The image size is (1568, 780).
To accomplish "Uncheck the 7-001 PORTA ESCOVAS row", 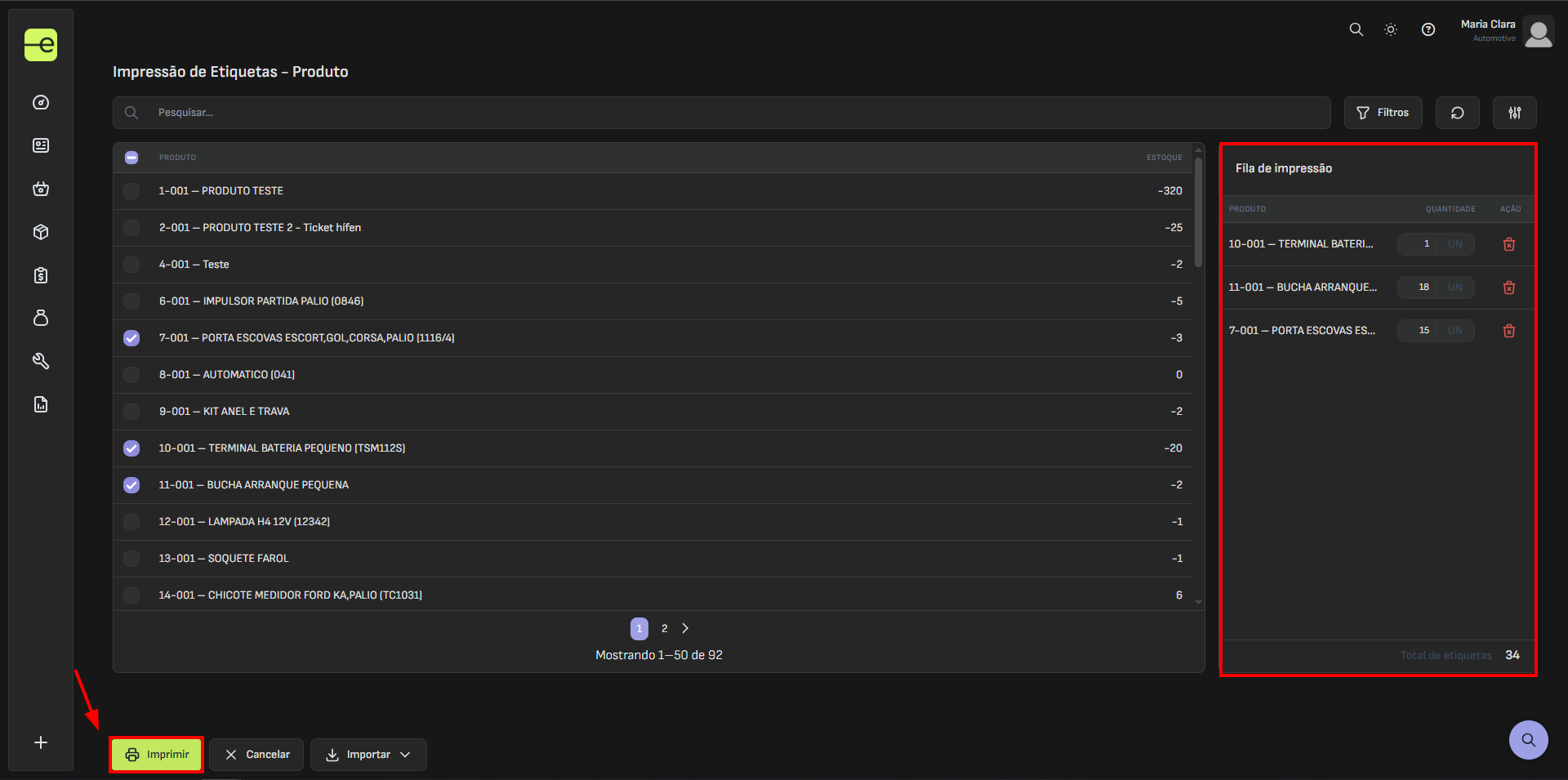I will pyautogui.click(x=131, y=338).
